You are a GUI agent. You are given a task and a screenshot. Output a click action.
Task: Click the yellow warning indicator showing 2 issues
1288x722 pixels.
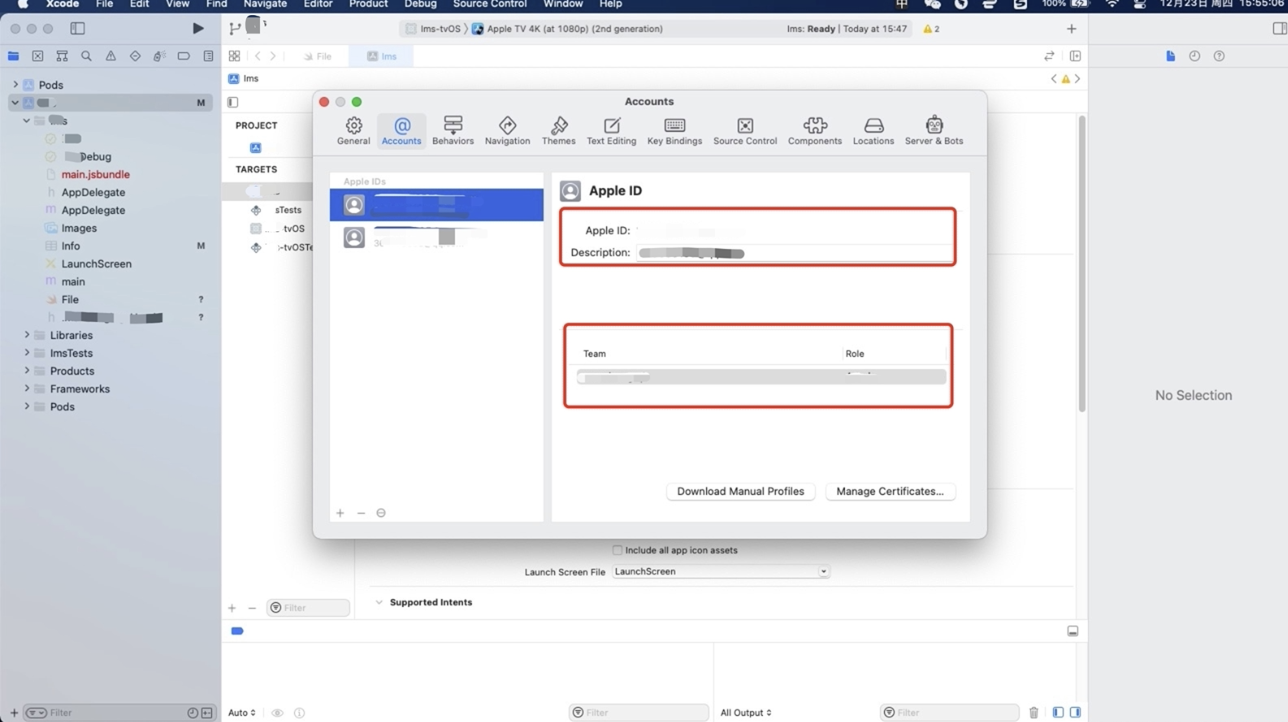click(x=931, y=29)
